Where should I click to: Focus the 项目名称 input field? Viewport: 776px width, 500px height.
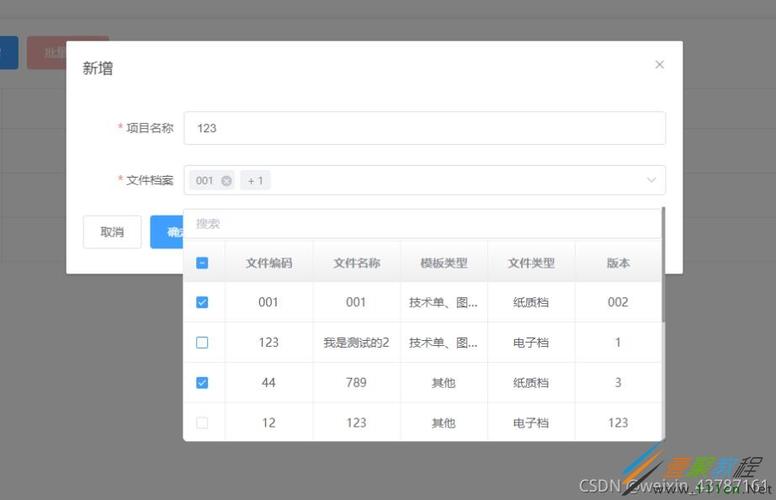(x=425, y=128)
